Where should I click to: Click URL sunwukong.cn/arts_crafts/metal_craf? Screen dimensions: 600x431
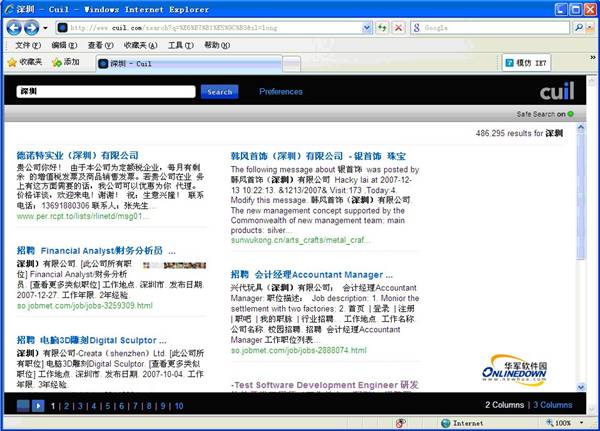(300, 240)
